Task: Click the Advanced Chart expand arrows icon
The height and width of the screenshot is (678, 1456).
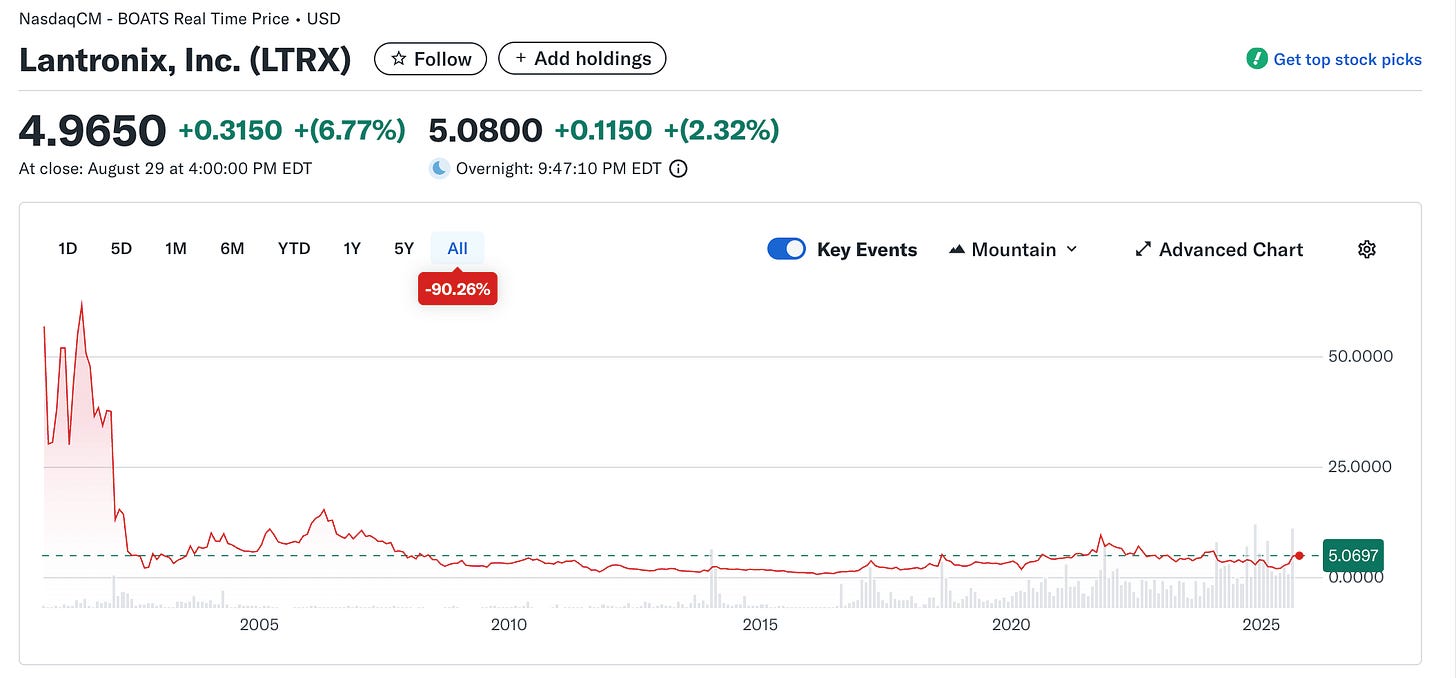Action: [1143, 250]
